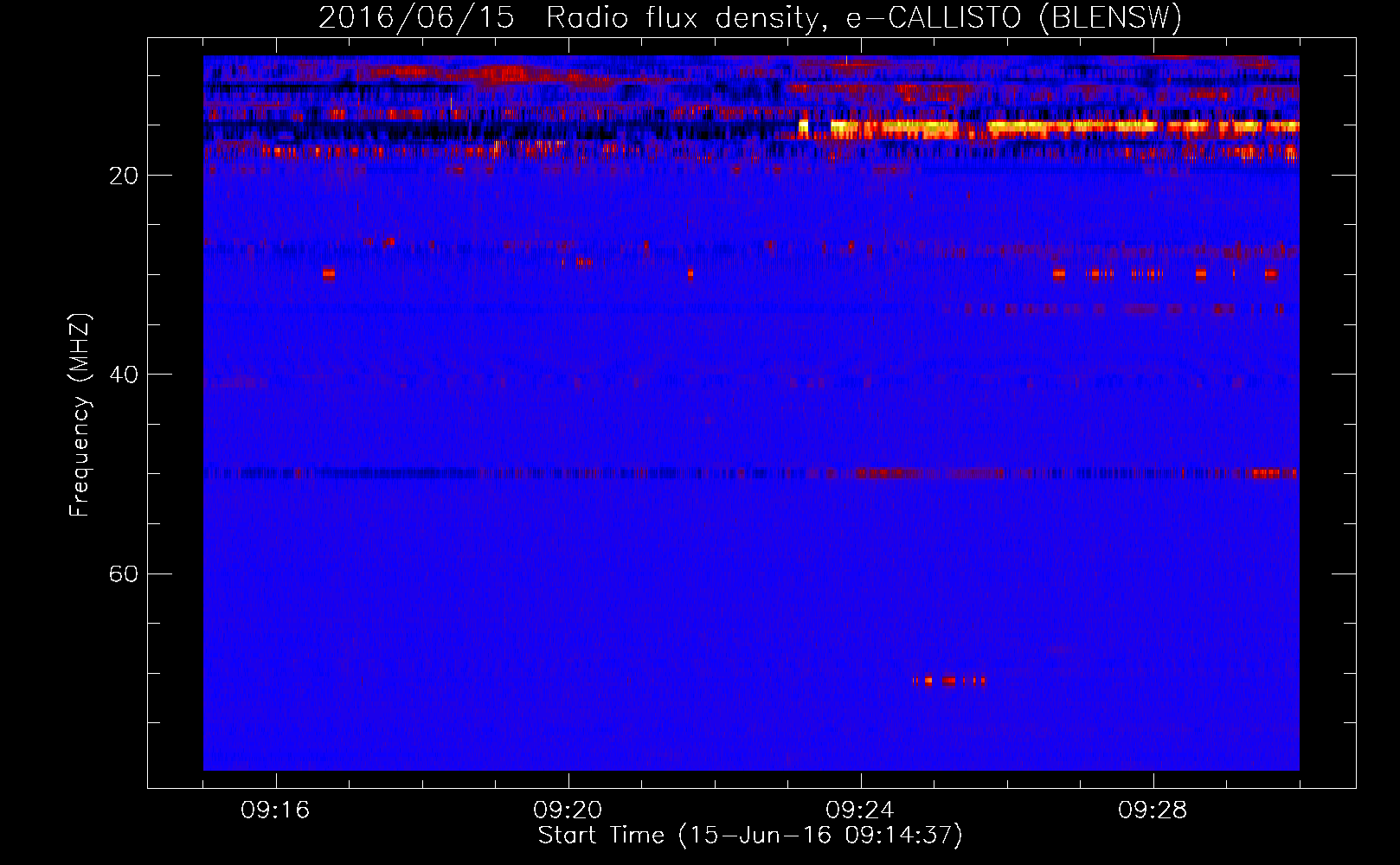Click the 60 MHz frequency tick label
Screen dimensions: 1400x865
pyautogui.click(x=124, y=574)
